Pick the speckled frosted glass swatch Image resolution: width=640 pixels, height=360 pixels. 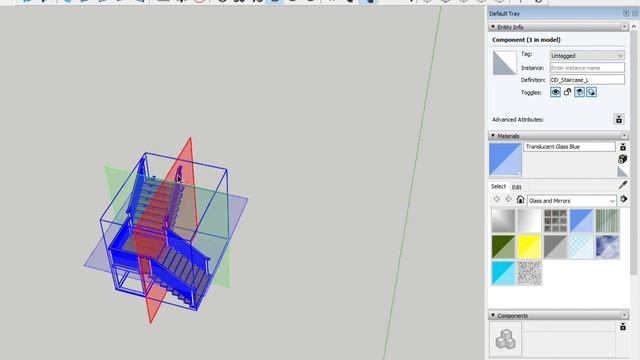(529, 273)
